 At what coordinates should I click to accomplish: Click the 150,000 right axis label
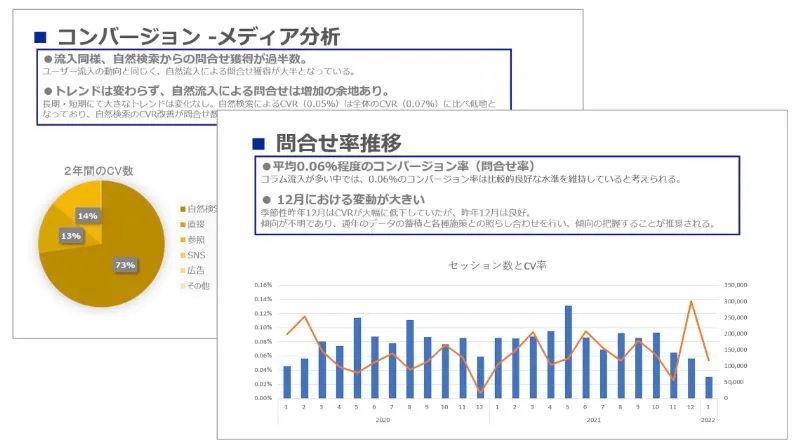(736, 350)
